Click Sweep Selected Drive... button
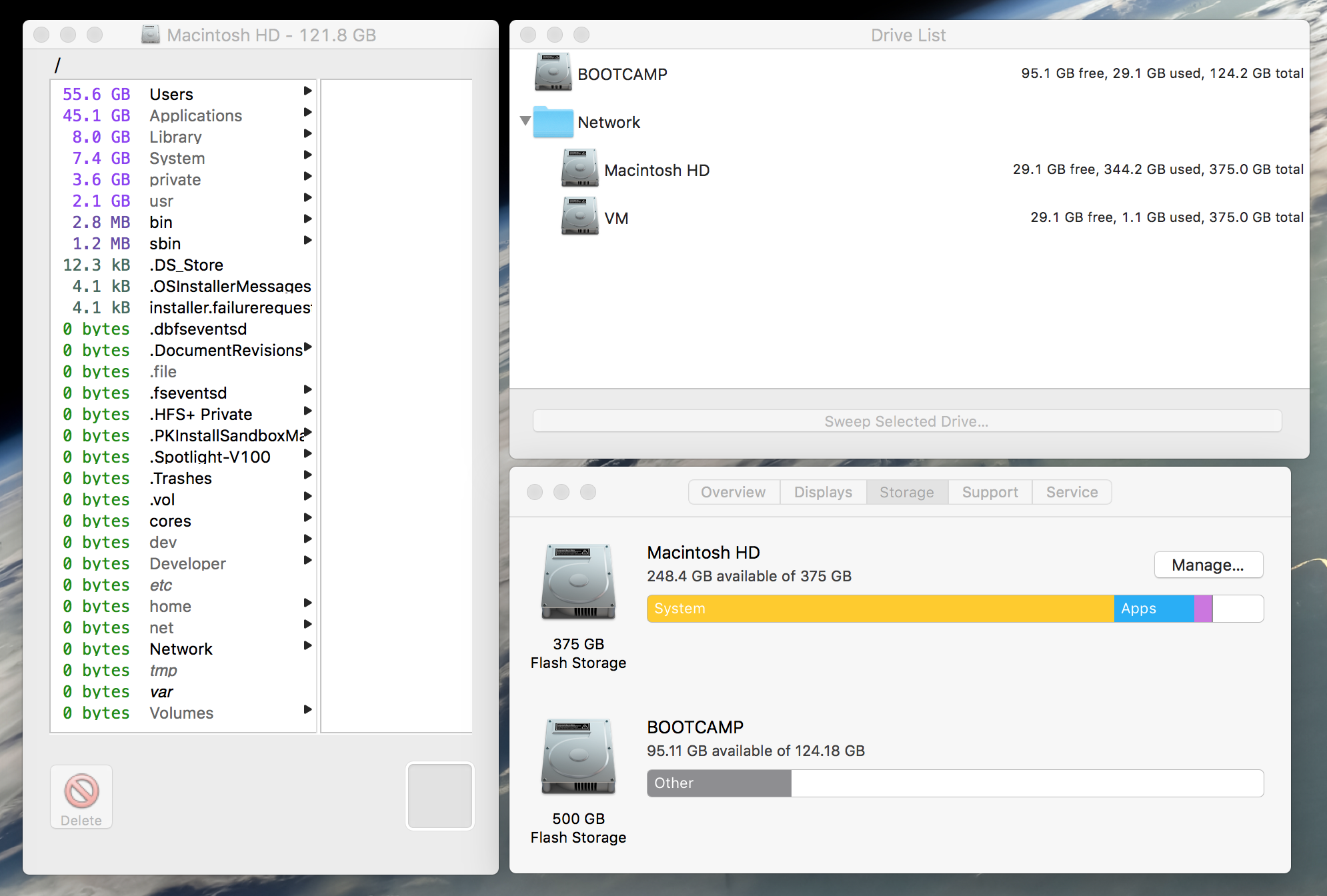The height and width of the screenshot is (896, 1327). (906, 421)
